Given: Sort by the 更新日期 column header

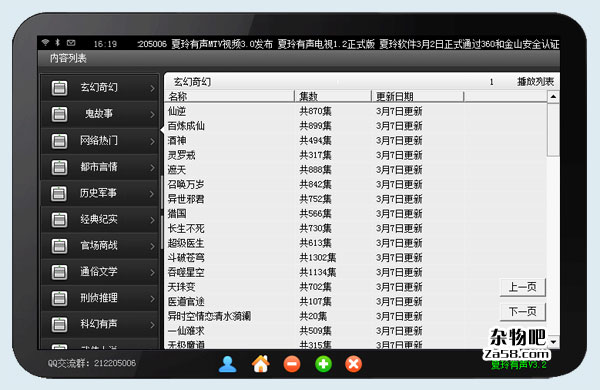Looking at the screenshot, I should pos(418,96).
